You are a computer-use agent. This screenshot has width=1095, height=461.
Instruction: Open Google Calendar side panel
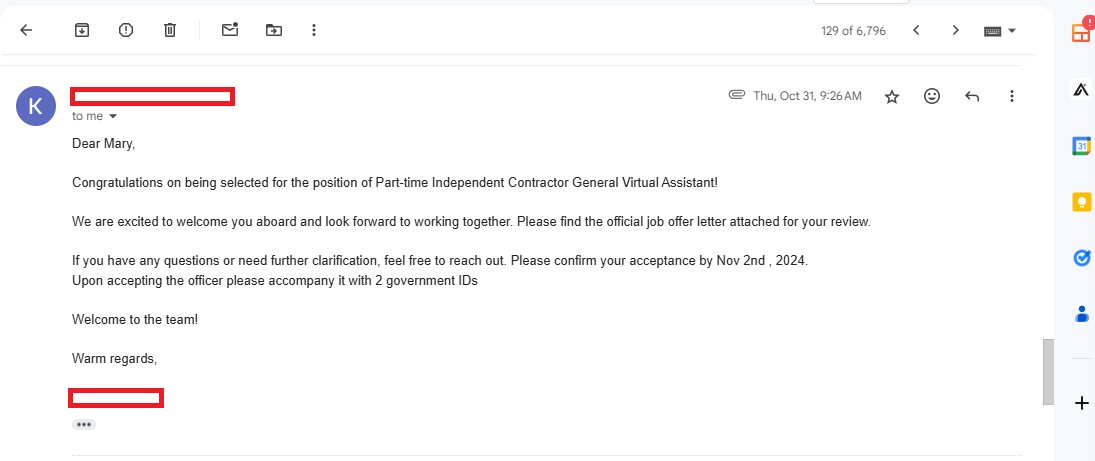1081,146
